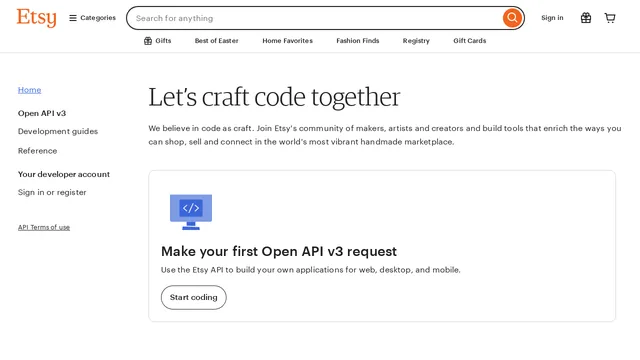Open the Registry nav link
The width and height of the screenshot is (640, 360).
416,41
